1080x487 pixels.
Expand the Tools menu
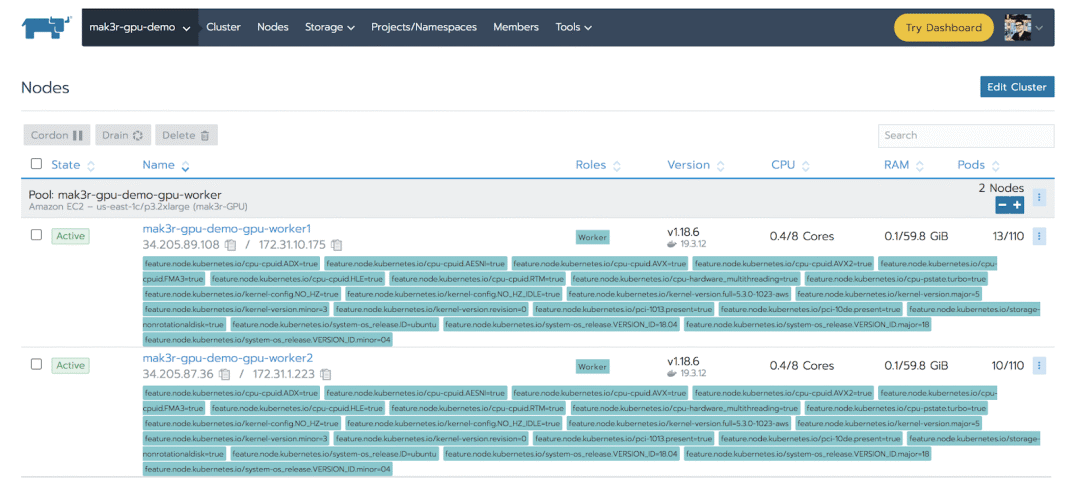573,28
